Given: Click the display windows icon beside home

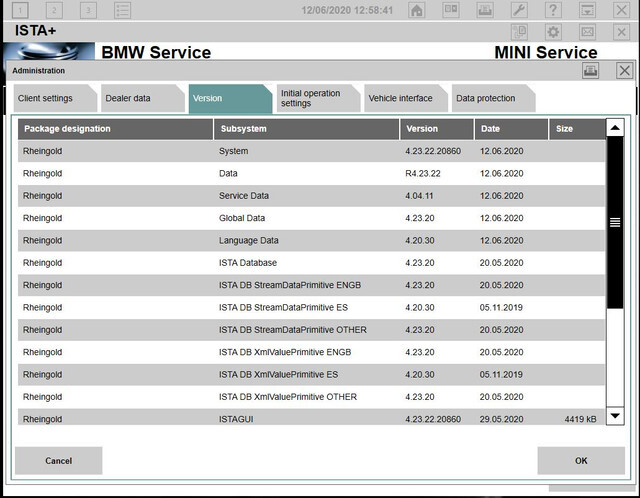Looking at the screenshot, I should click(x=451, y=10).
